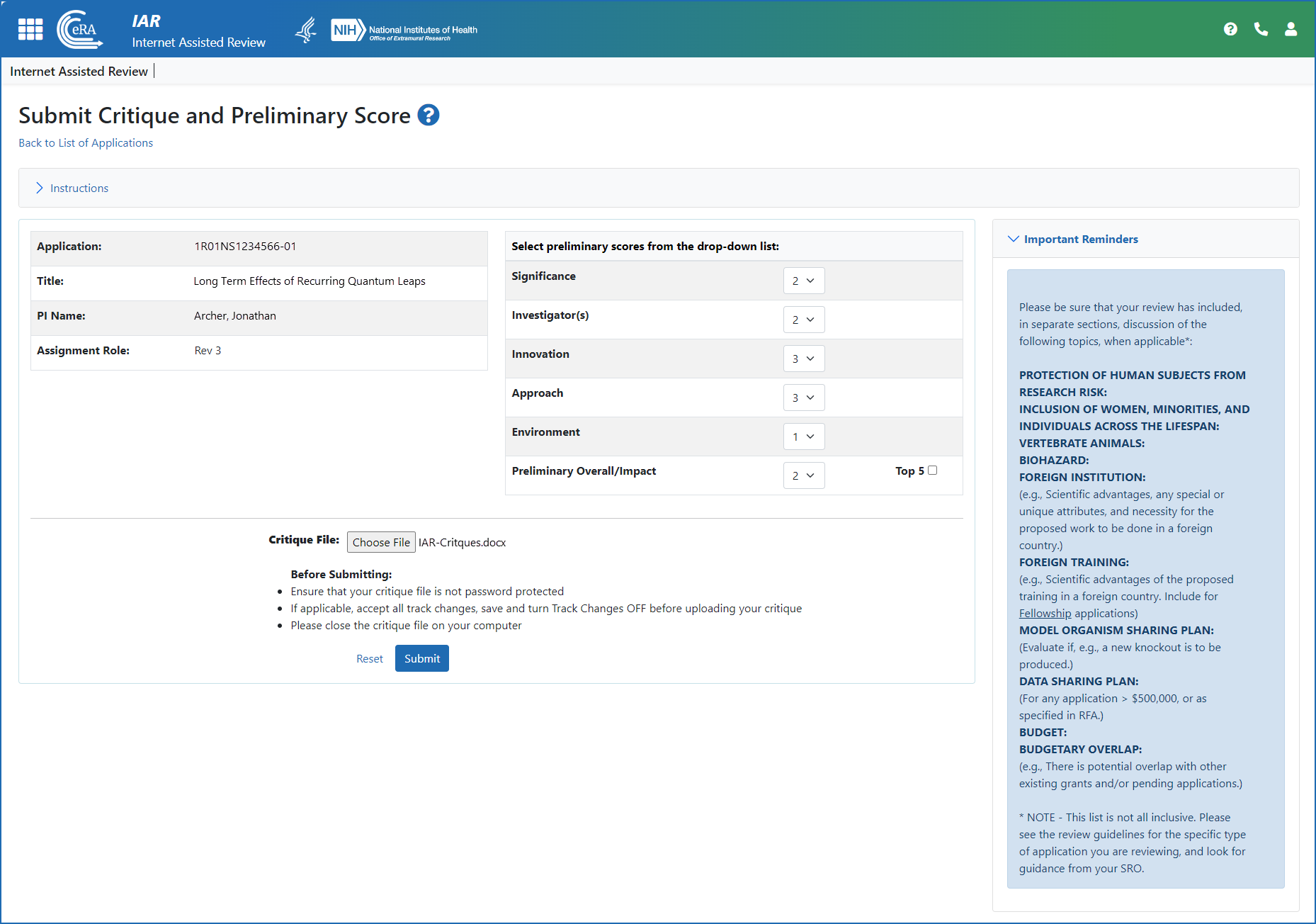1316x924 pixels.
Task: Collapse the Important Reminders panel
Action: point(1080,239)
